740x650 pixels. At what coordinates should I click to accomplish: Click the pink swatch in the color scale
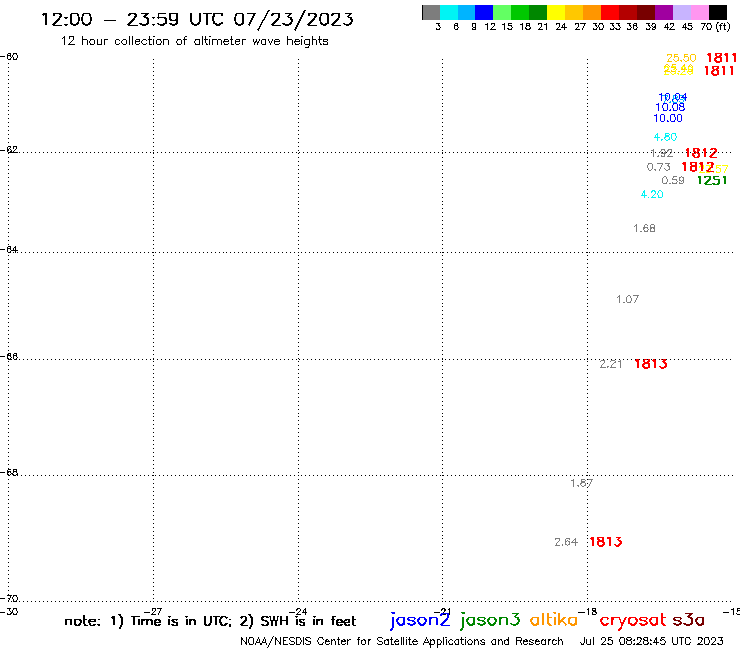pos(700,12)
